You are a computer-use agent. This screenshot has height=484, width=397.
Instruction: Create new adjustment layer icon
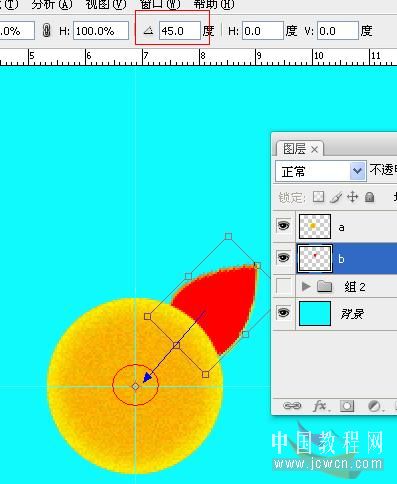click(374, 406)
